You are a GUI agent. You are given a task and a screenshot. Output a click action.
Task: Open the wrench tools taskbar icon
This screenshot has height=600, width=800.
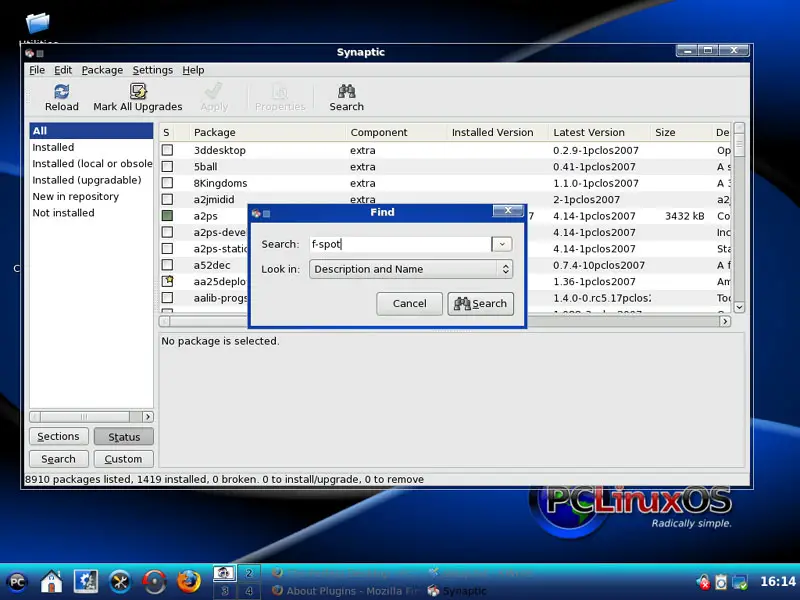pyautogui.click(x=120, y=582)
